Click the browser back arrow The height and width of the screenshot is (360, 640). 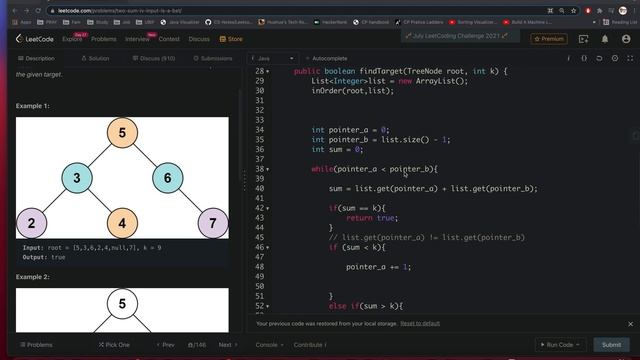(15, 11)
